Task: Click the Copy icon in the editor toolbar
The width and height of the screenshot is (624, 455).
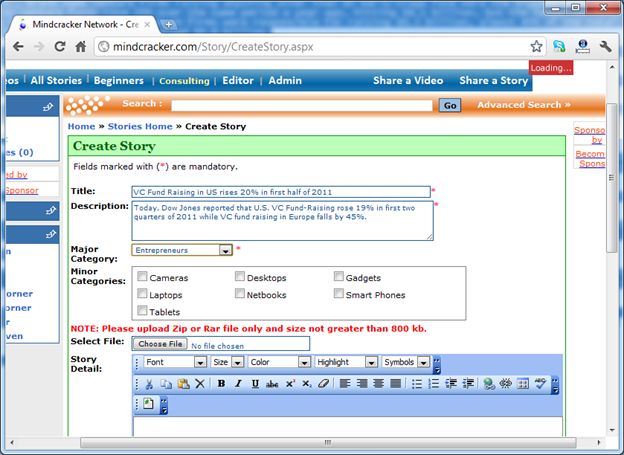Action: pos(166,384)
